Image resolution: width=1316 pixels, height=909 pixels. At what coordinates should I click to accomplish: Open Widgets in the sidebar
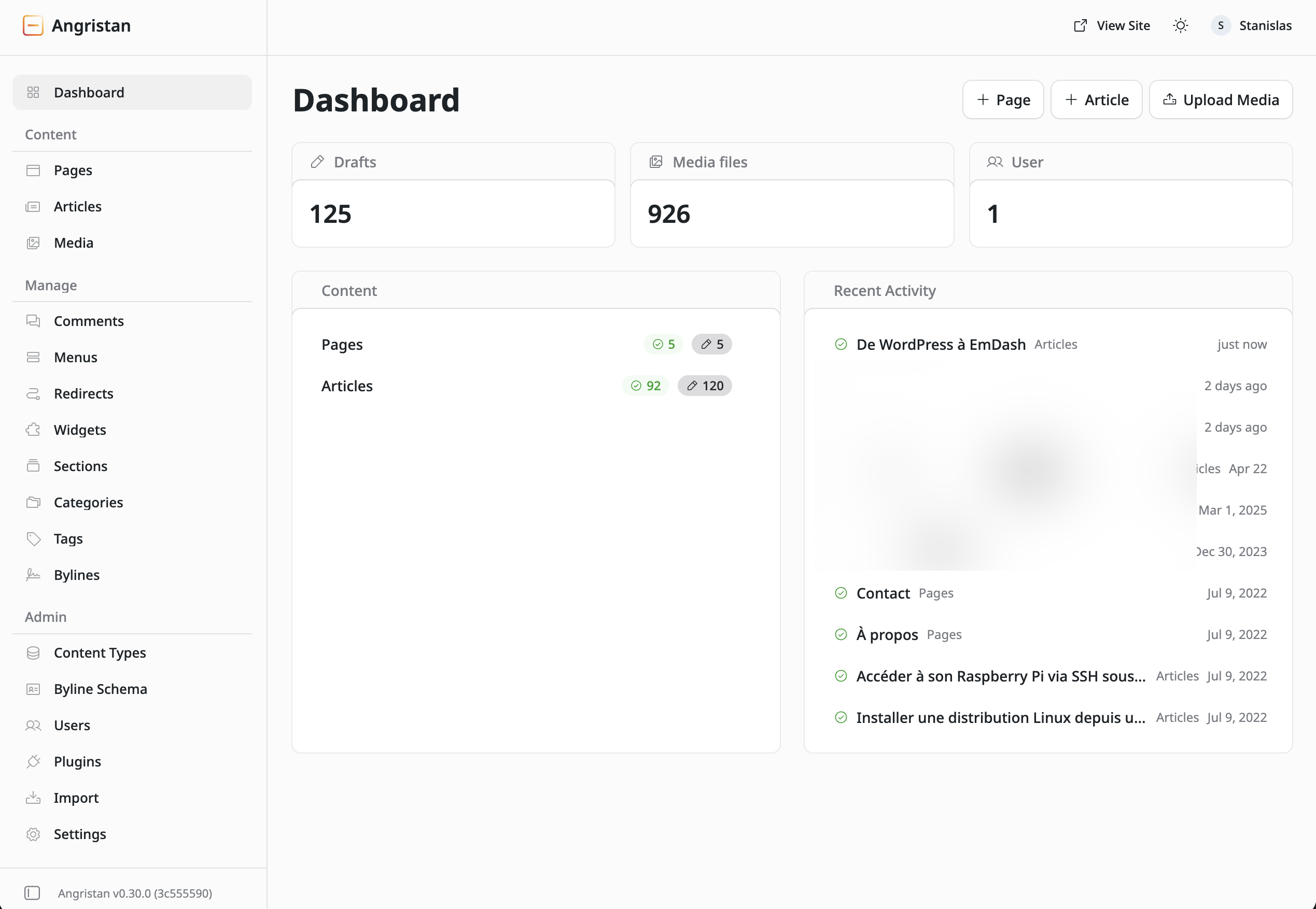pos(132,430)
